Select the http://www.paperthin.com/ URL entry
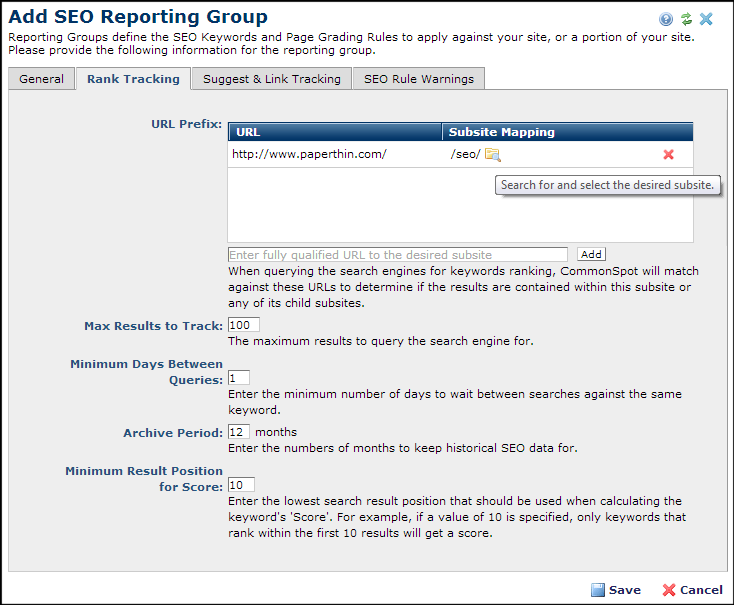This screenshot has width=734, height=605. 309,154
